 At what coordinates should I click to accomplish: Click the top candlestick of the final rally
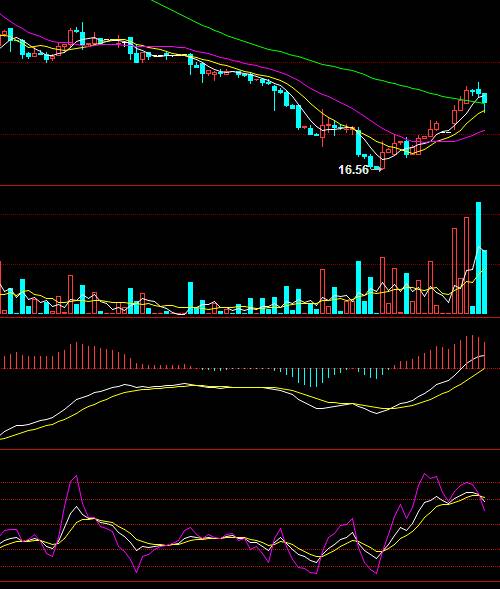point(479,89)
